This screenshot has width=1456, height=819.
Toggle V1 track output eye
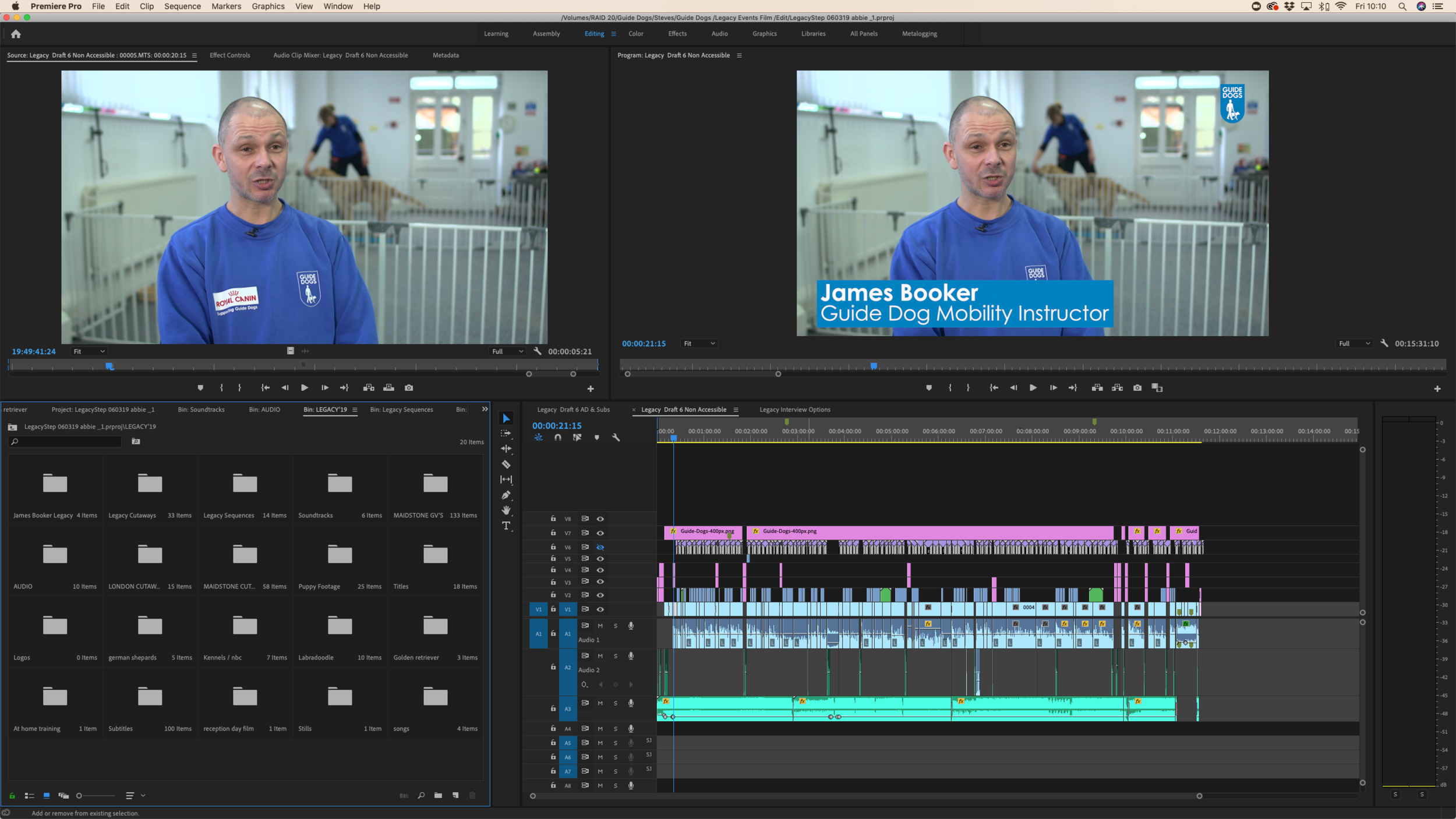(x=600, y=609)
